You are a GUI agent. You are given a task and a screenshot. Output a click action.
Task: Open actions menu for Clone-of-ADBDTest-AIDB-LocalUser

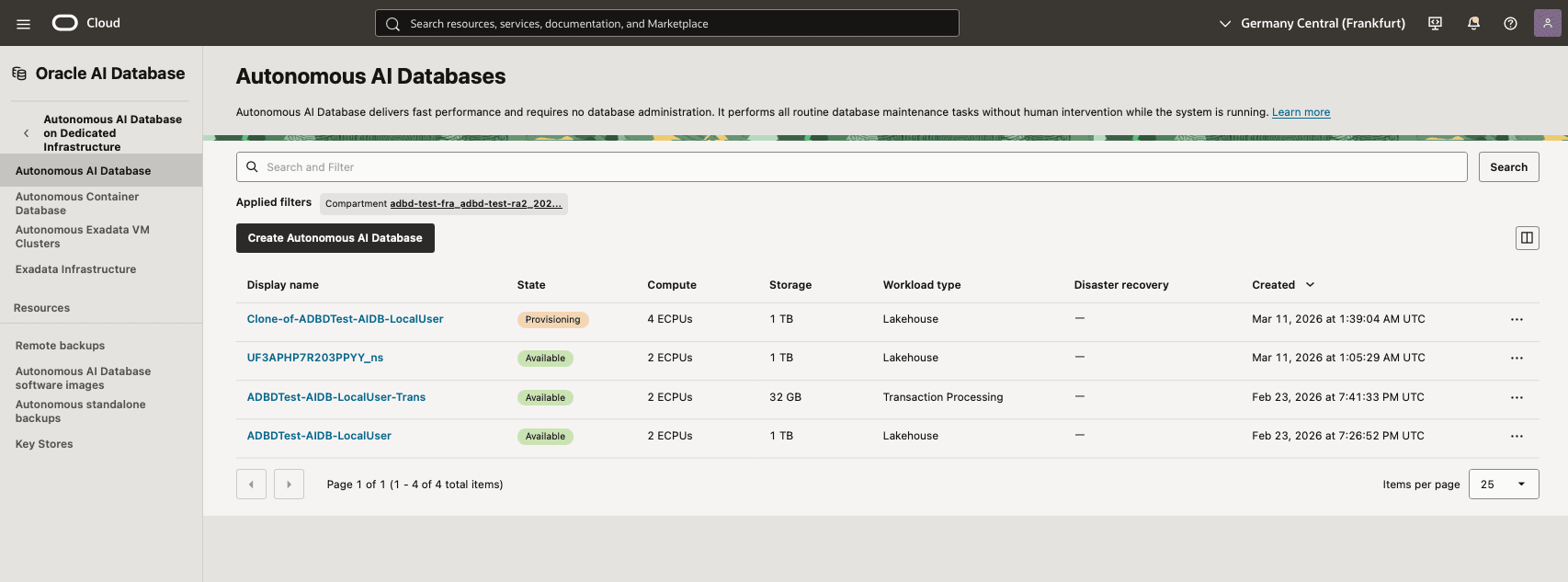(1517, 320)
